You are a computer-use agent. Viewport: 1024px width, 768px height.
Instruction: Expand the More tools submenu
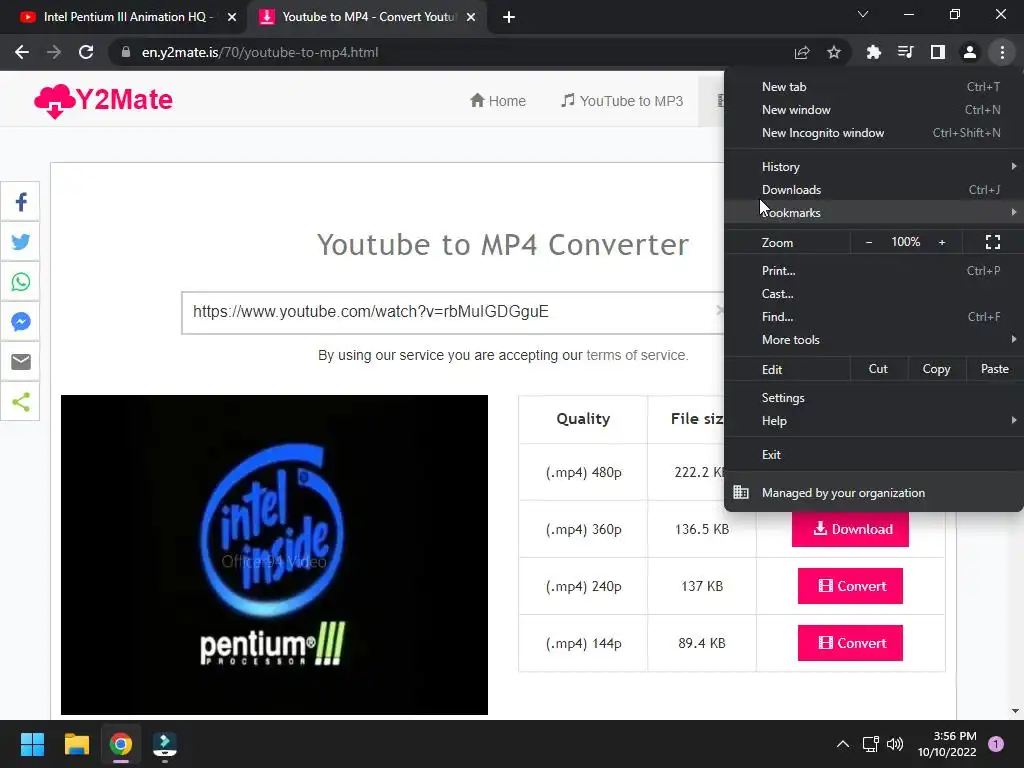click(x=874, y=340)
